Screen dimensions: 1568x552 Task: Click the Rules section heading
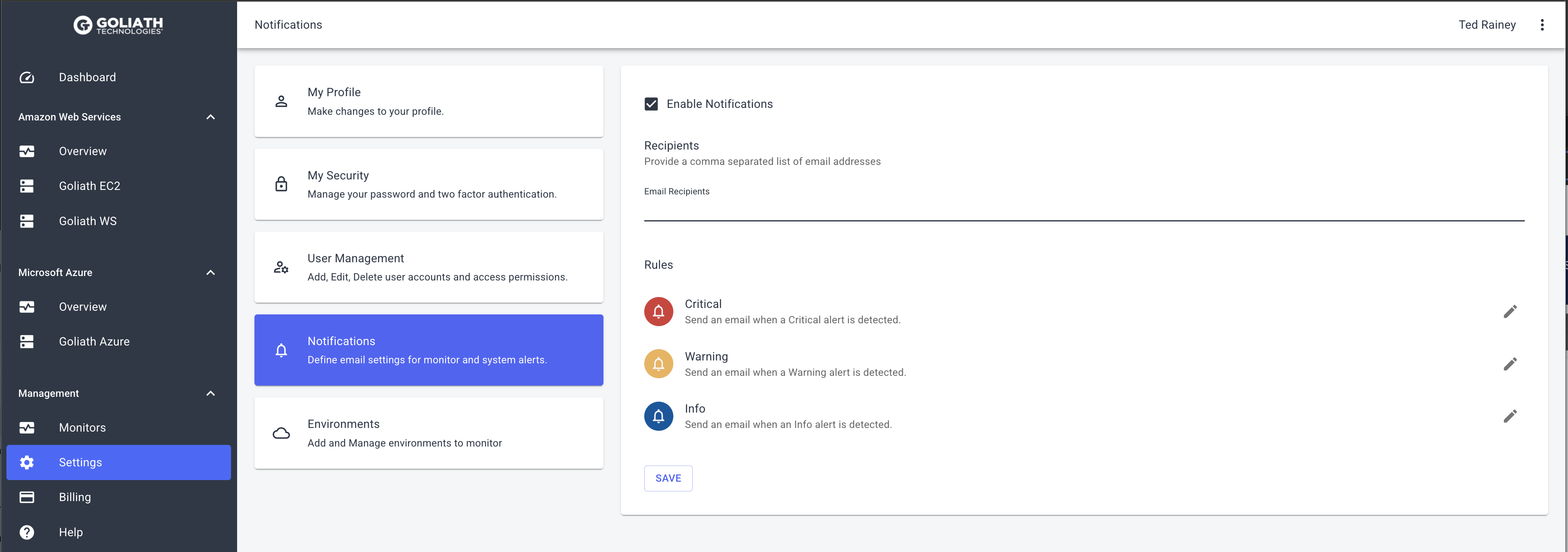tap(659, 265)
